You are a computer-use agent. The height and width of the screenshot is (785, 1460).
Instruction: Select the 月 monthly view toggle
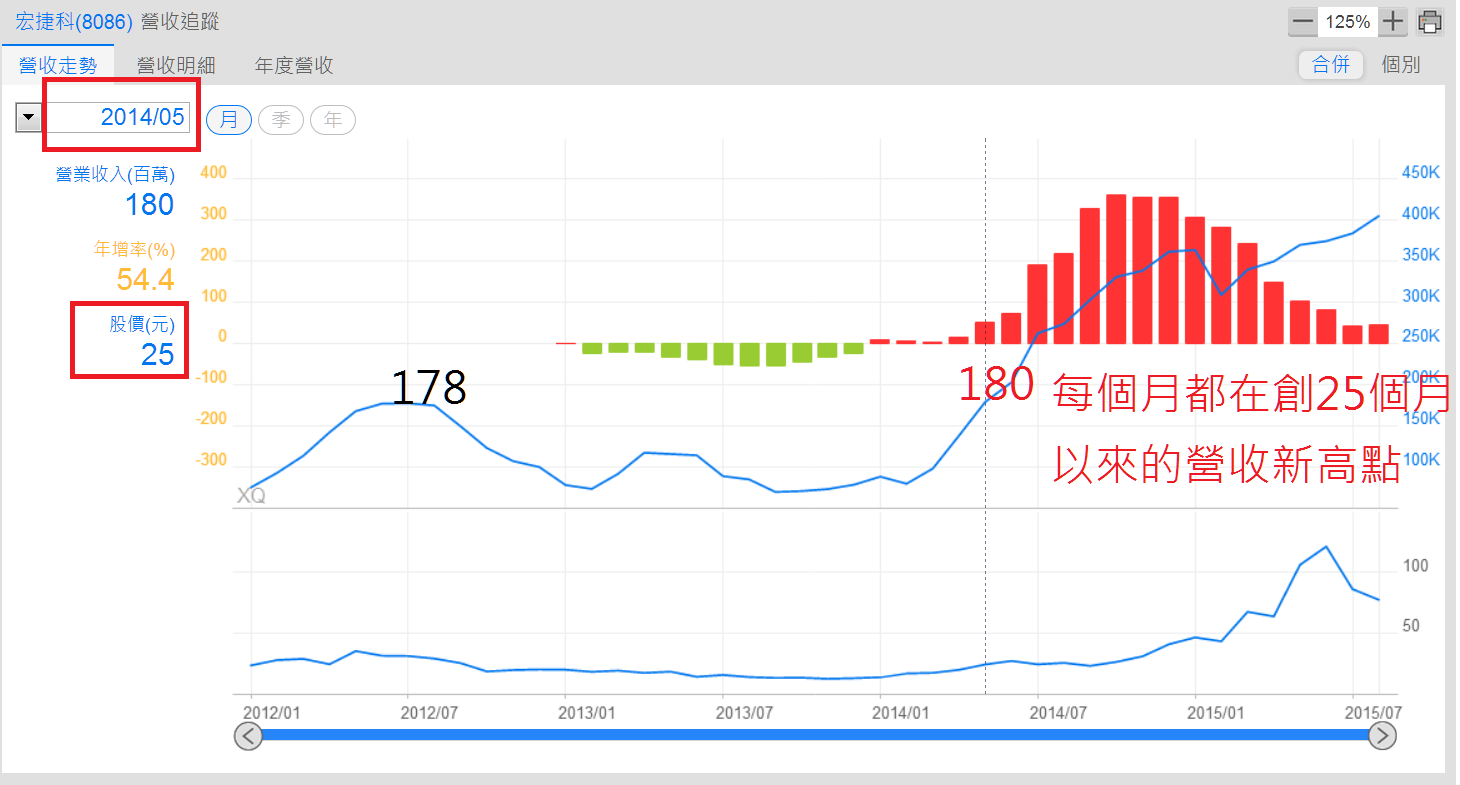[x=229, y=120]
